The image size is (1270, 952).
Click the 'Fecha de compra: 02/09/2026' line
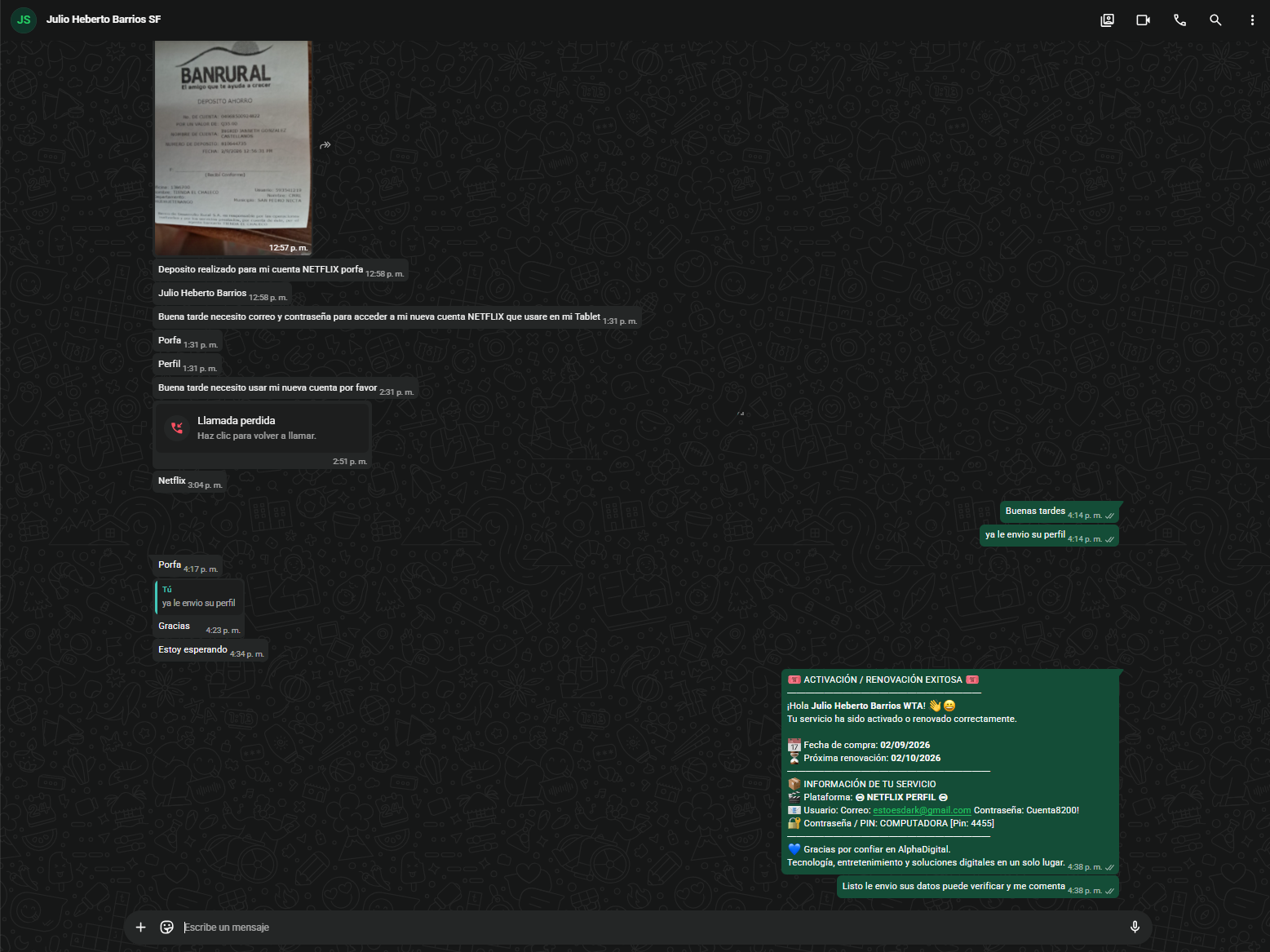click(x=859, y=745)
